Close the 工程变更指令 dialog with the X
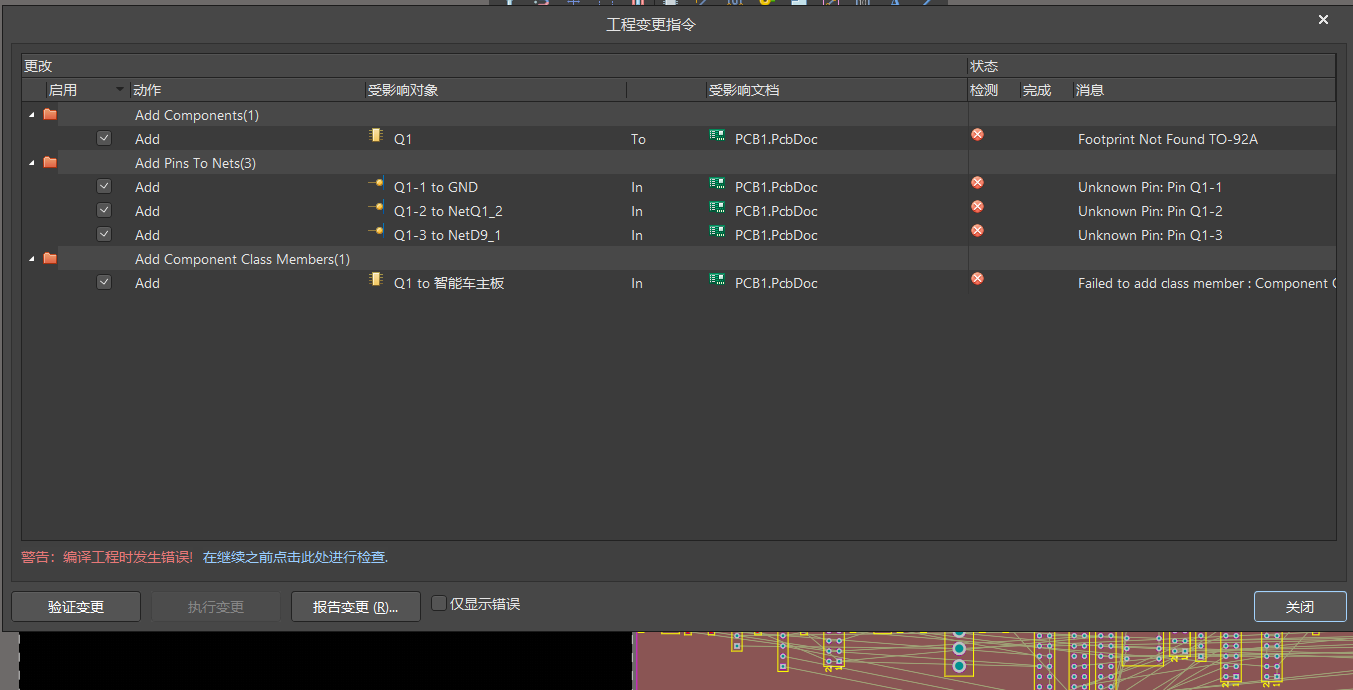 coord(1323,20)
